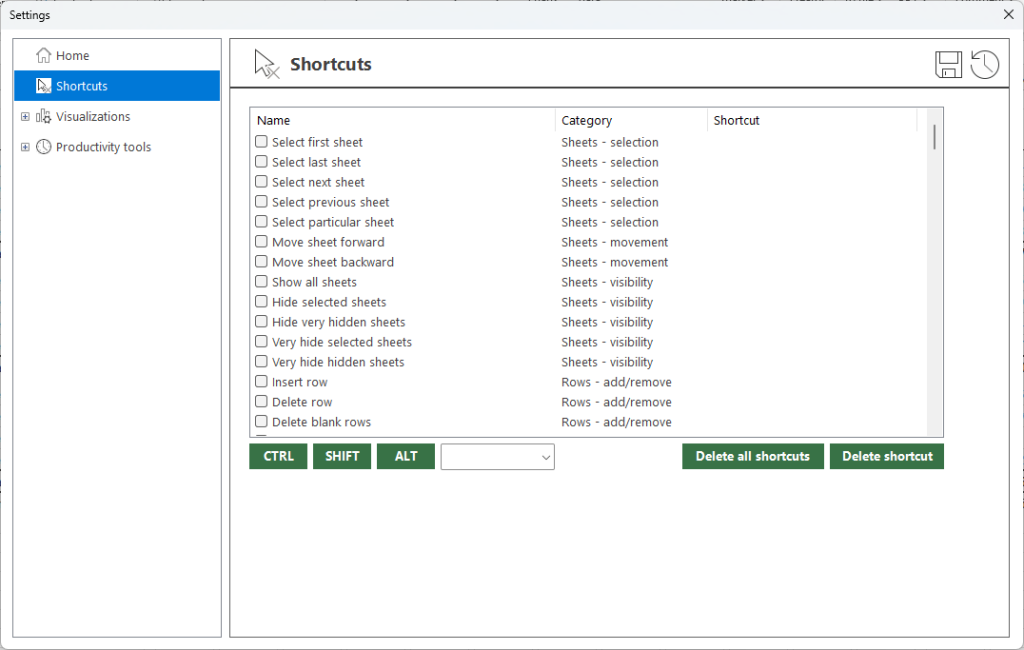Screen dimensions: 1024x650
Task: Click the Visualizations chart icon
Action: click(43, 117)
